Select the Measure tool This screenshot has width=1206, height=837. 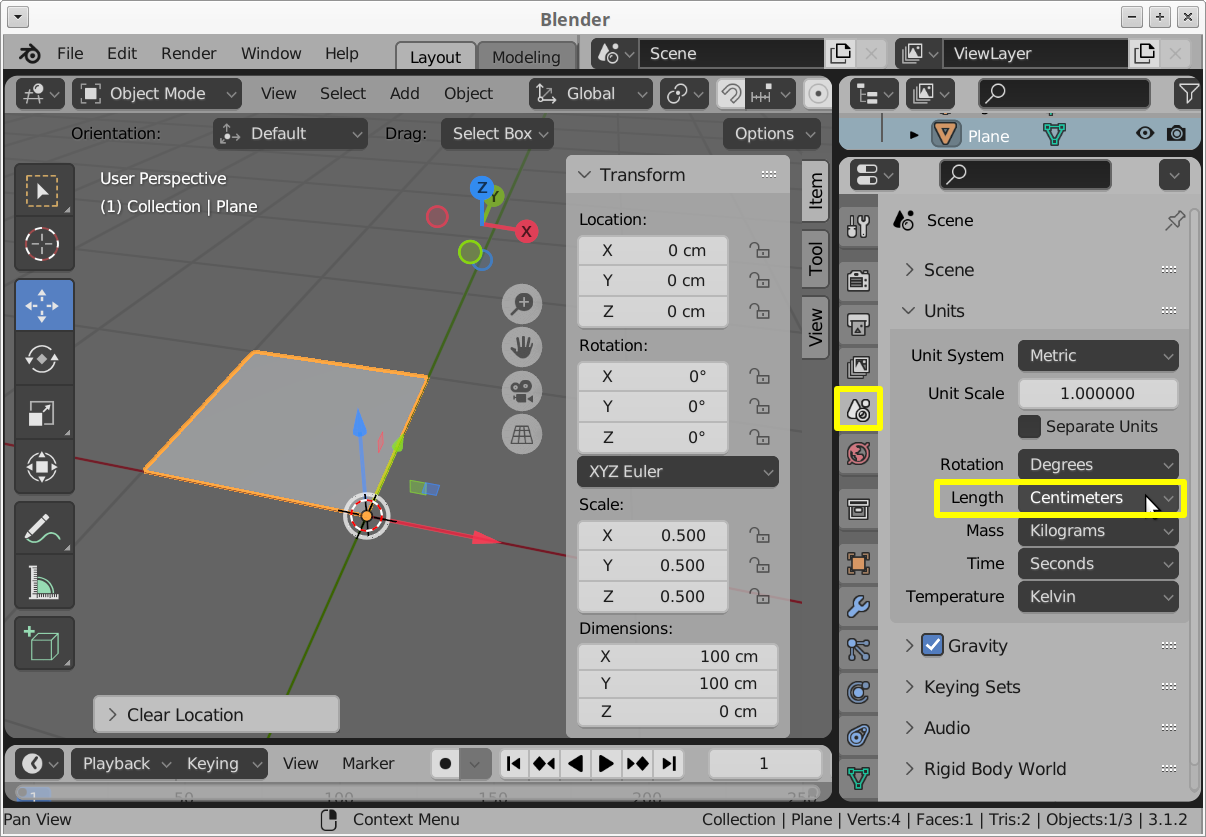43,581
